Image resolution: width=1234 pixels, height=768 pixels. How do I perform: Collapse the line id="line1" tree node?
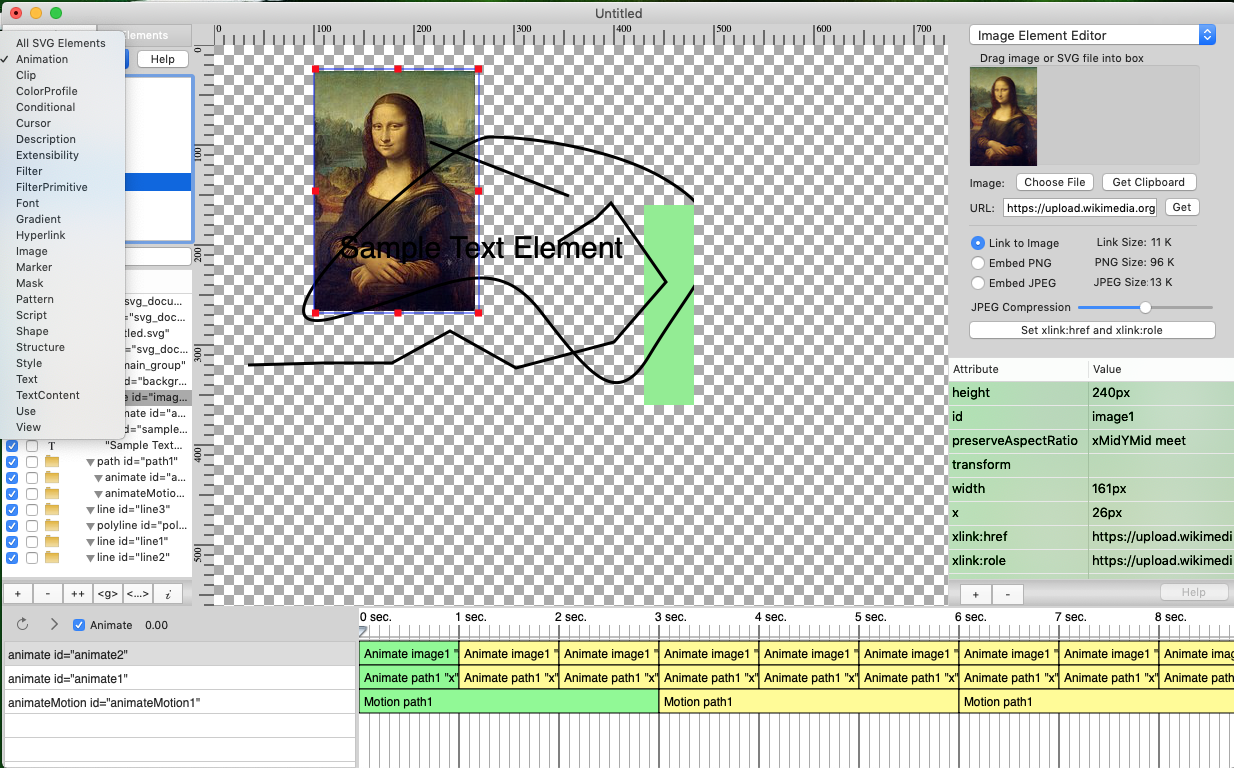[x=90, y=542]
